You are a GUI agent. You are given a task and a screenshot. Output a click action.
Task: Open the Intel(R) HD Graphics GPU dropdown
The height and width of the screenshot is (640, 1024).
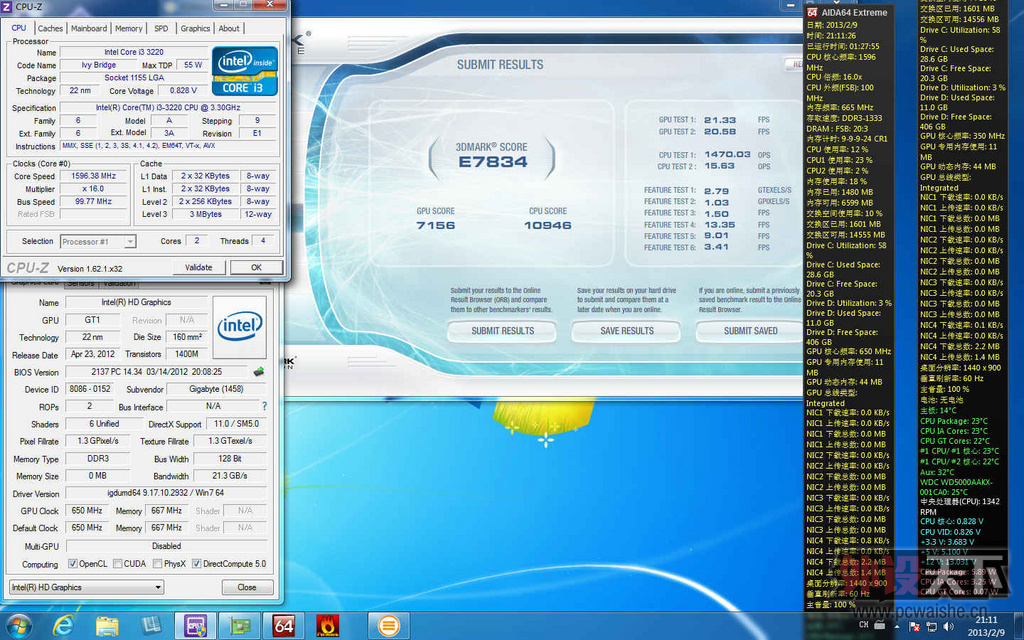click(86, 587)
